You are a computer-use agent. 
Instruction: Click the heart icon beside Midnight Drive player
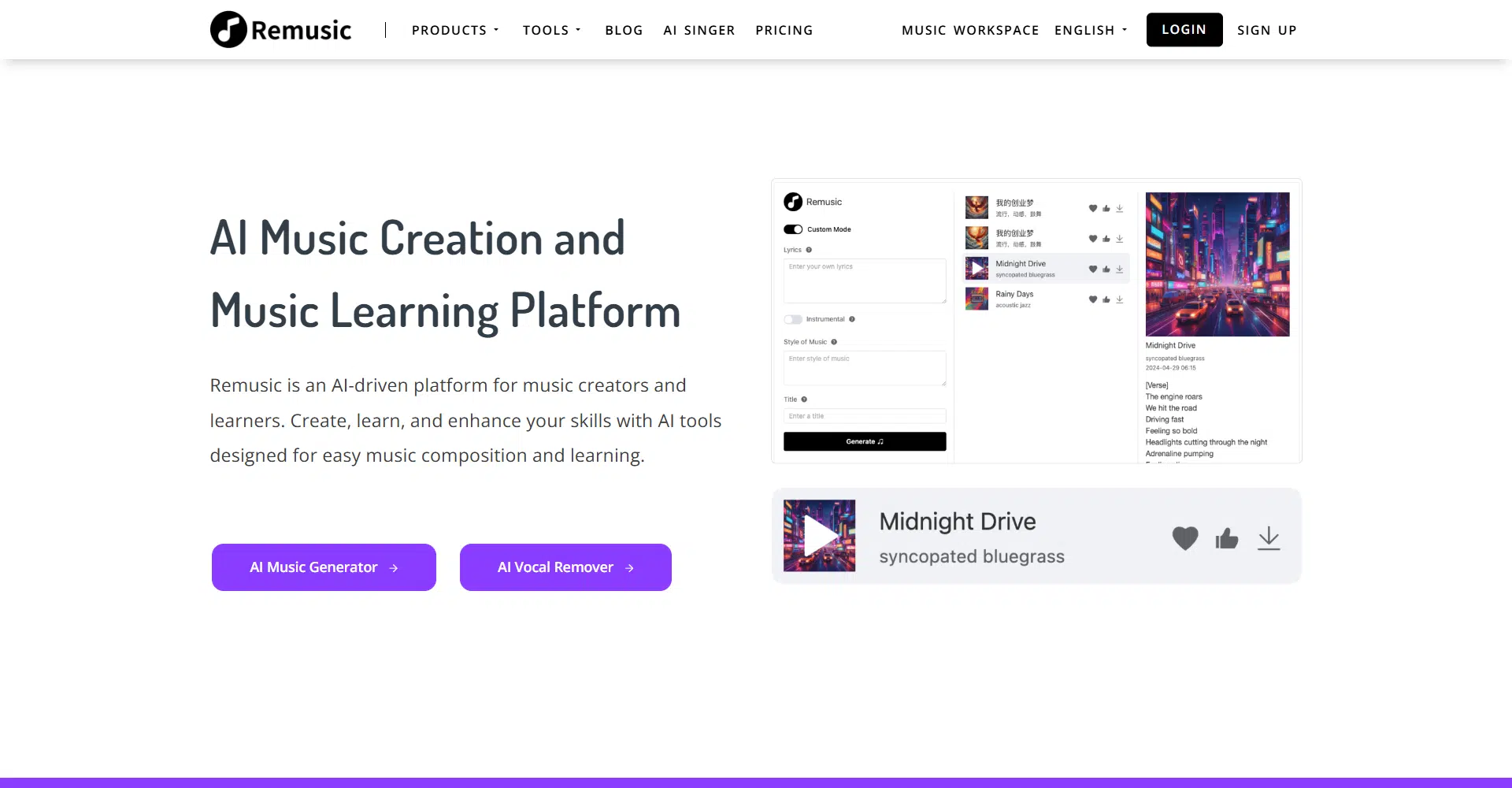pyautogui.click(x=1184, y=538)
